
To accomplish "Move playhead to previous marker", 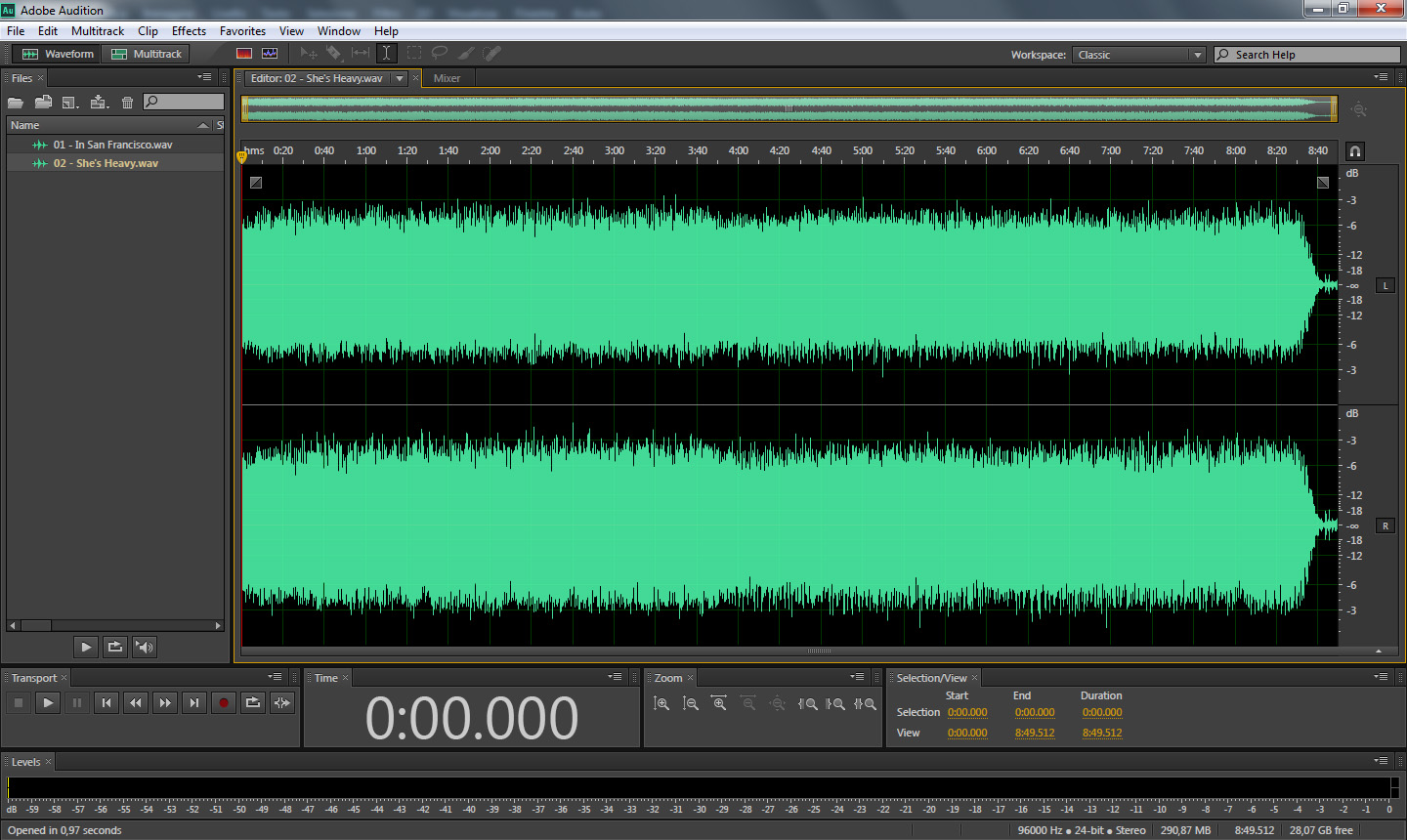I will pyautogui.click(x=107, y=702).
